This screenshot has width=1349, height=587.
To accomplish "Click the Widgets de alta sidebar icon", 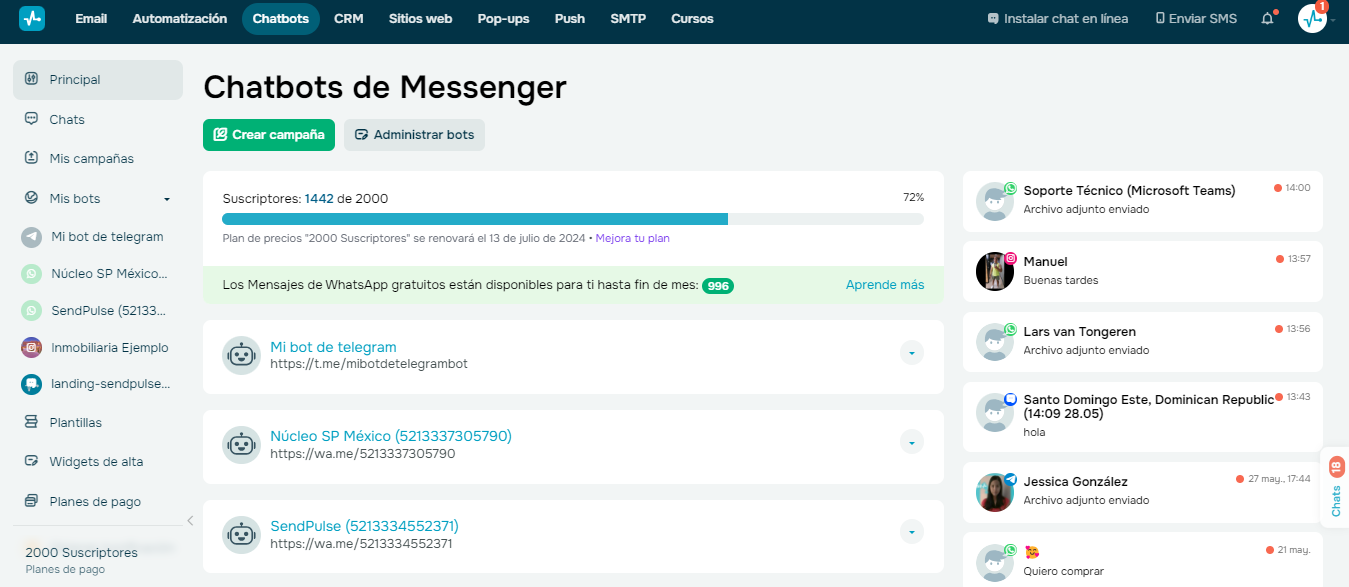I will pos(31,461).
